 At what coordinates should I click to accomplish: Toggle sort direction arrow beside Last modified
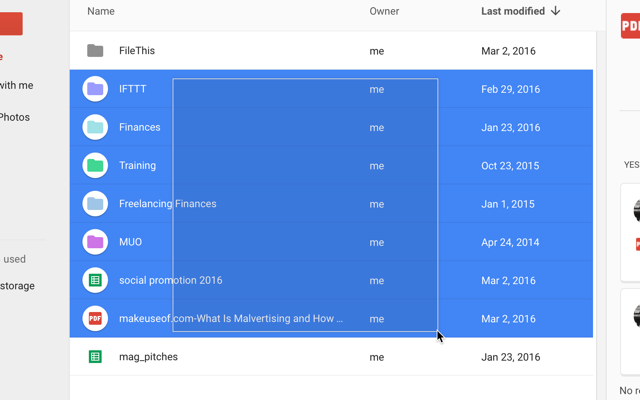pos(556,11)
